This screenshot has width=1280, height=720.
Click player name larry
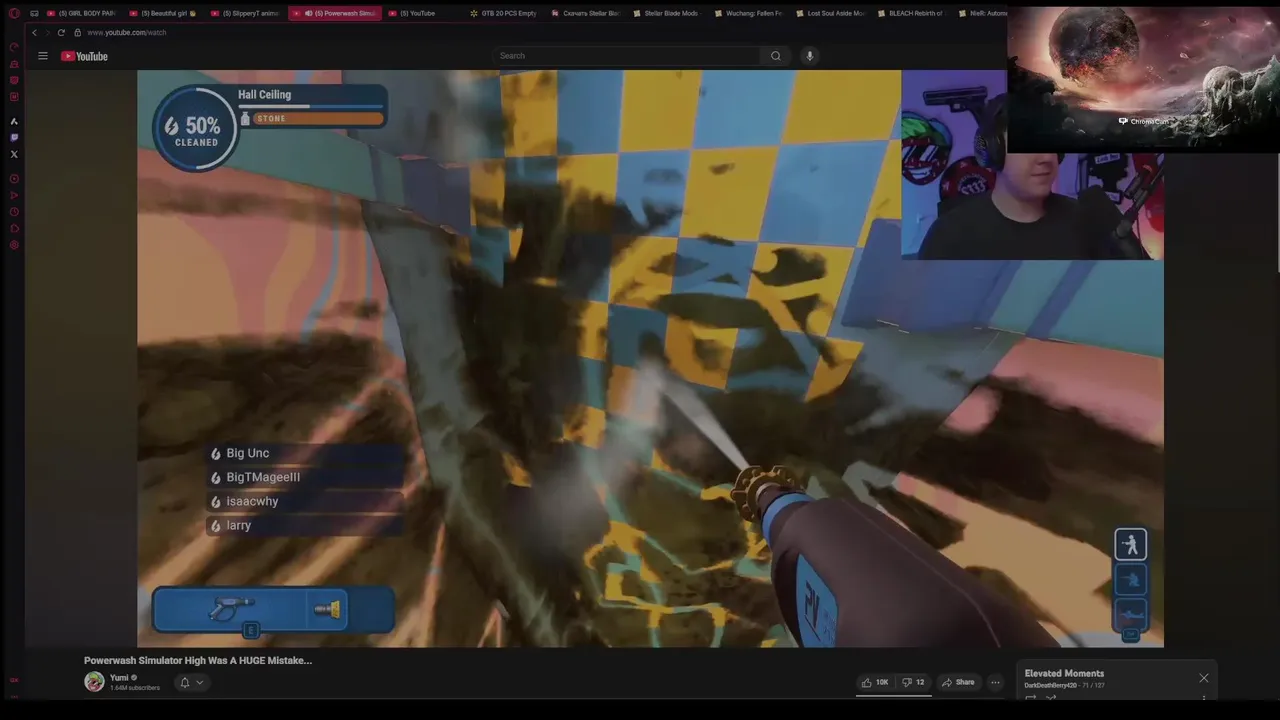click(x=238, y=525)
